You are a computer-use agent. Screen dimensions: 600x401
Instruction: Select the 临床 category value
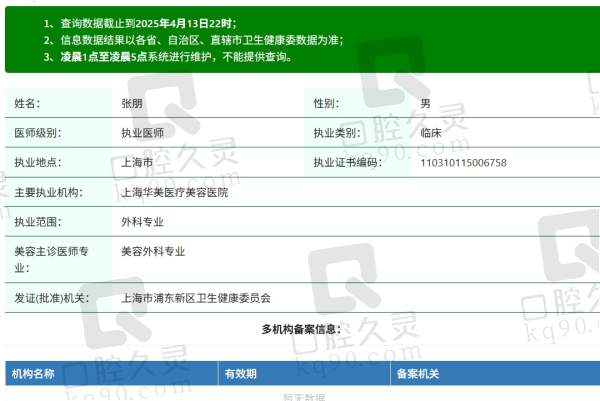coord(431,133)
